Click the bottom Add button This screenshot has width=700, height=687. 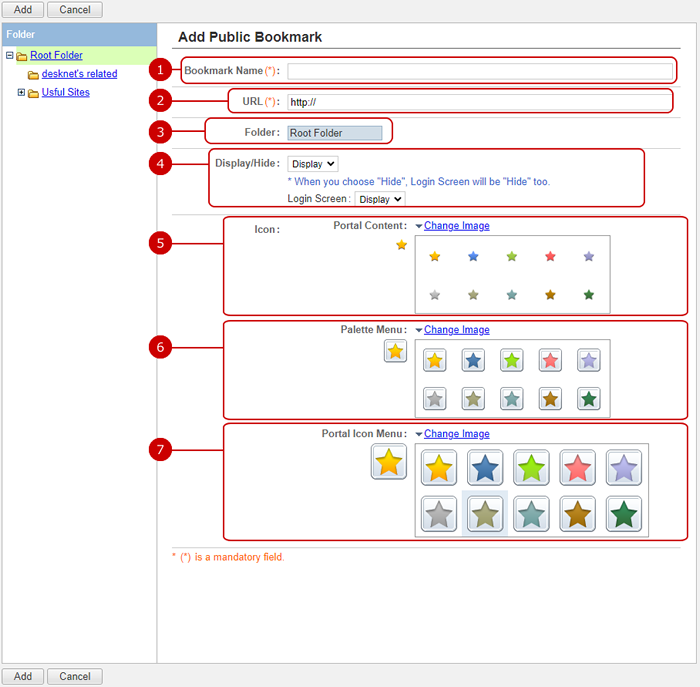click(23, 676)
